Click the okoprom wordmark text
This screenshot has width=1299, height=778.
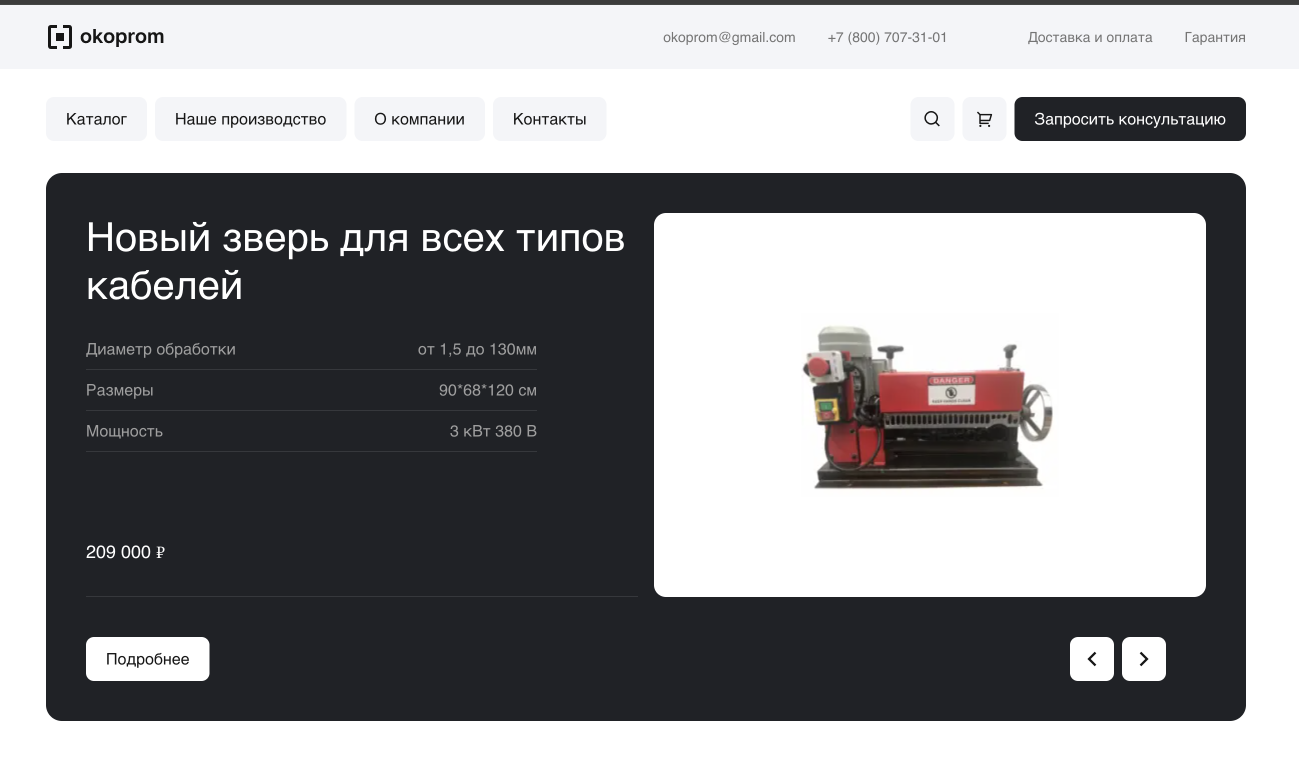click(122, 37)
